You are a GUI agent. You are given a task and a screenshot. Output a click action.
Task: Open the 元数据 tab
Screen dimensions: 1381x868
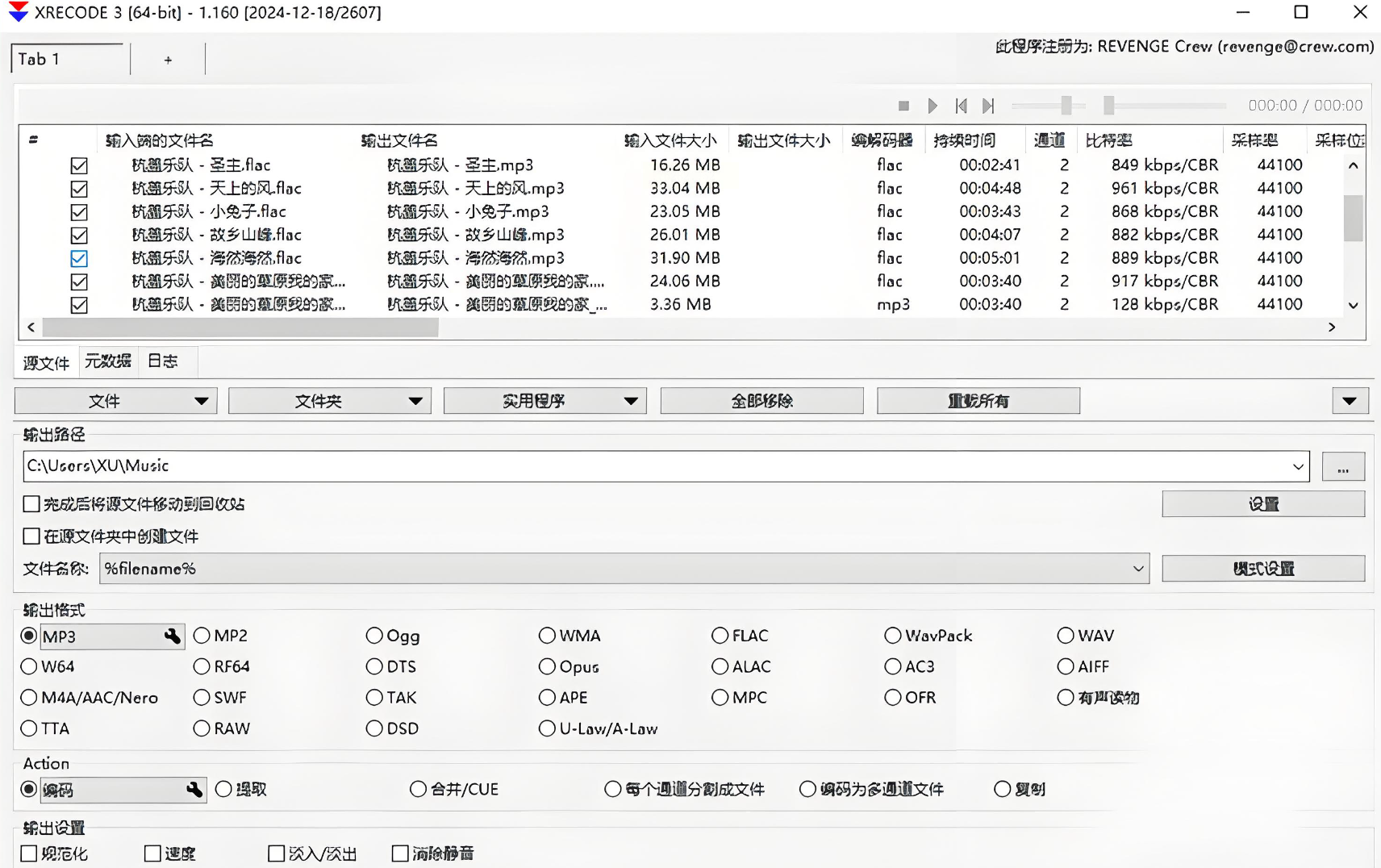pos(108,361)
